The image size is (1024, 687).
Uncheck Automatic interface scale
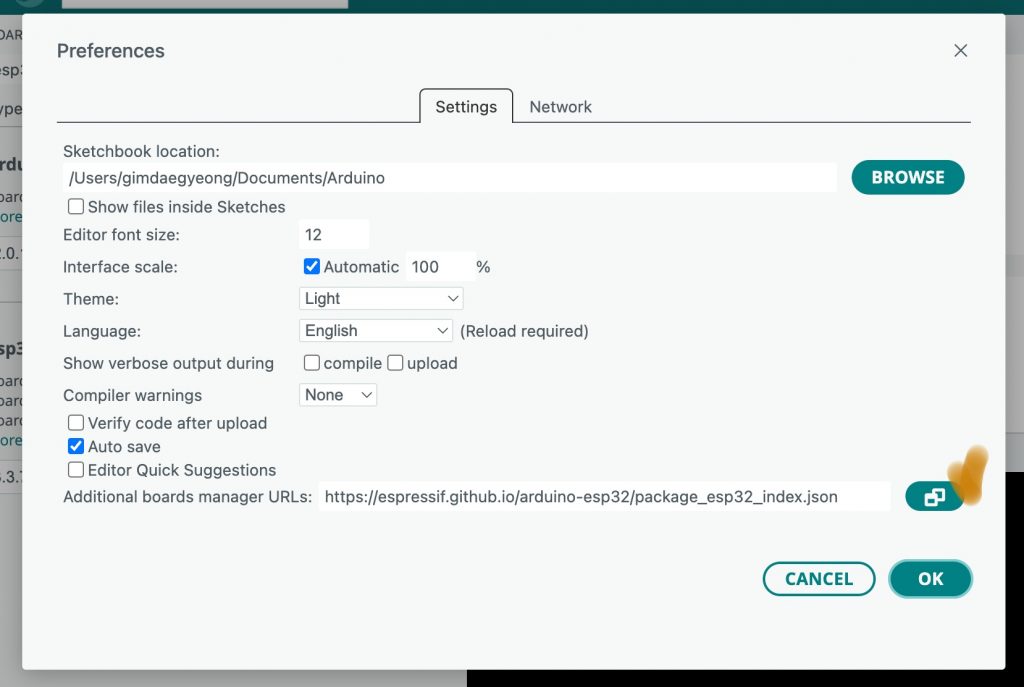312,267
